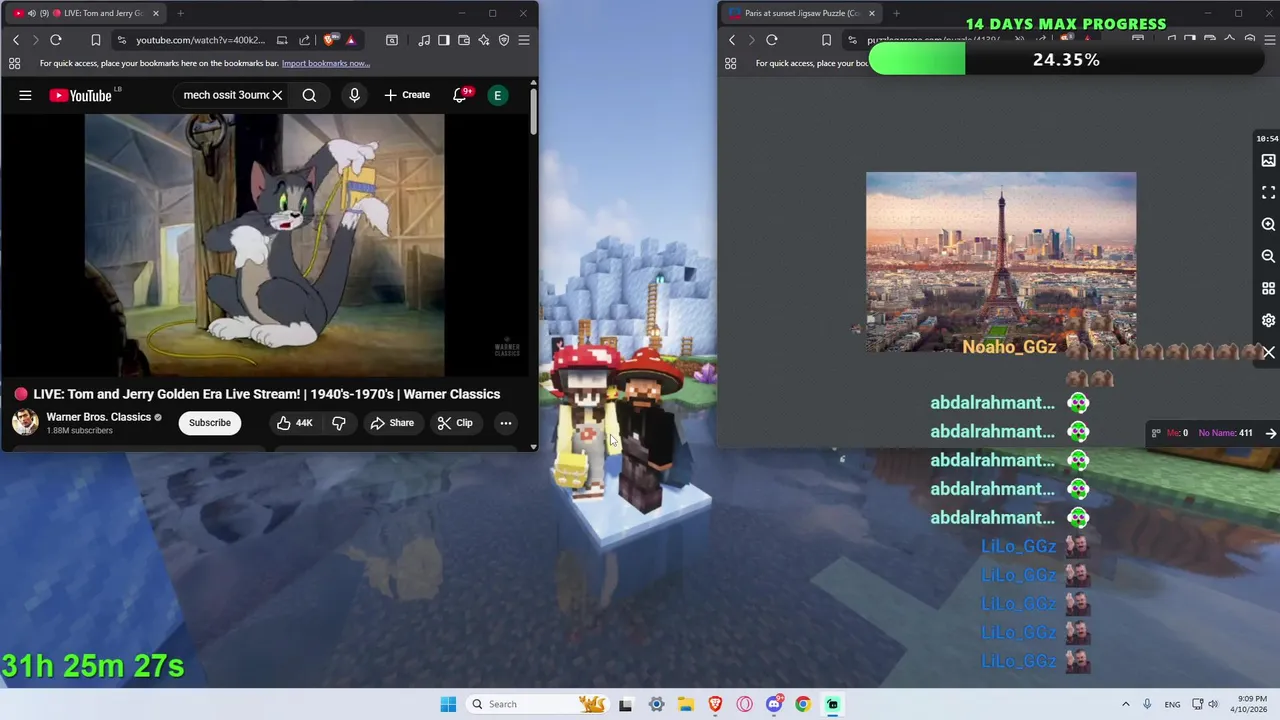This screenshot has width=1280, height=720.
Task: Open Brave main menu in YouTube window
Action: click(x=524, y=40)
